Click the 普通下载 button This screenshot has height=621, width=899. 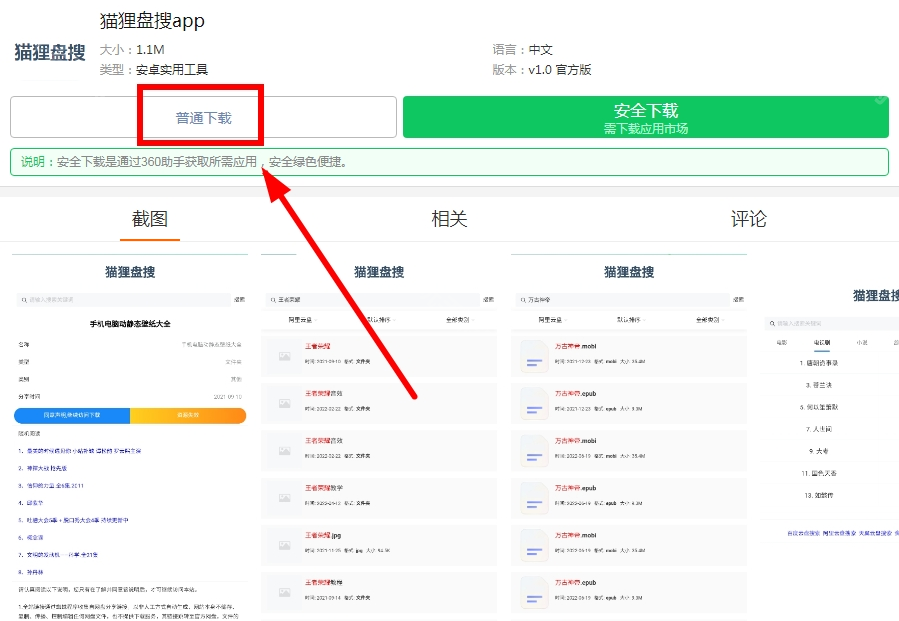(x=203, y=118)
